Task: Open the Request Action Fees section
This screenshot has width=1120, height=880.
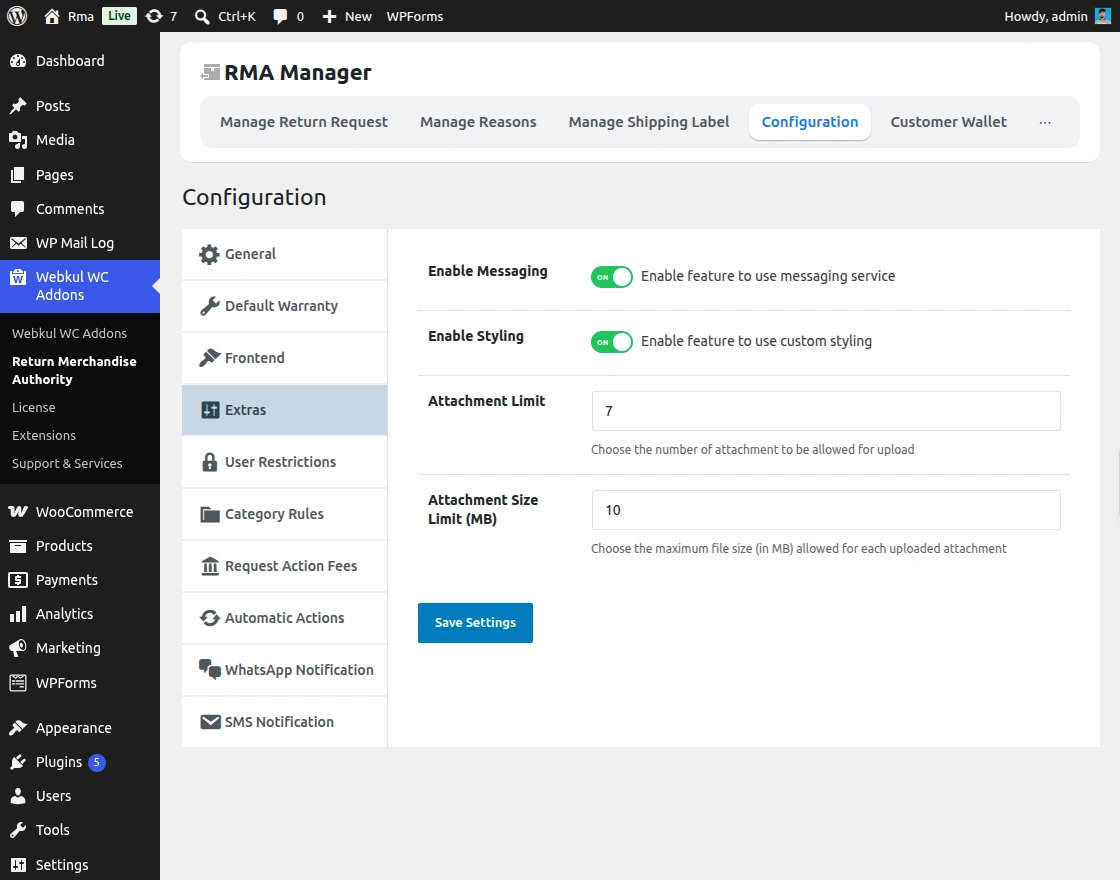Action: click(x=284, y=566)
